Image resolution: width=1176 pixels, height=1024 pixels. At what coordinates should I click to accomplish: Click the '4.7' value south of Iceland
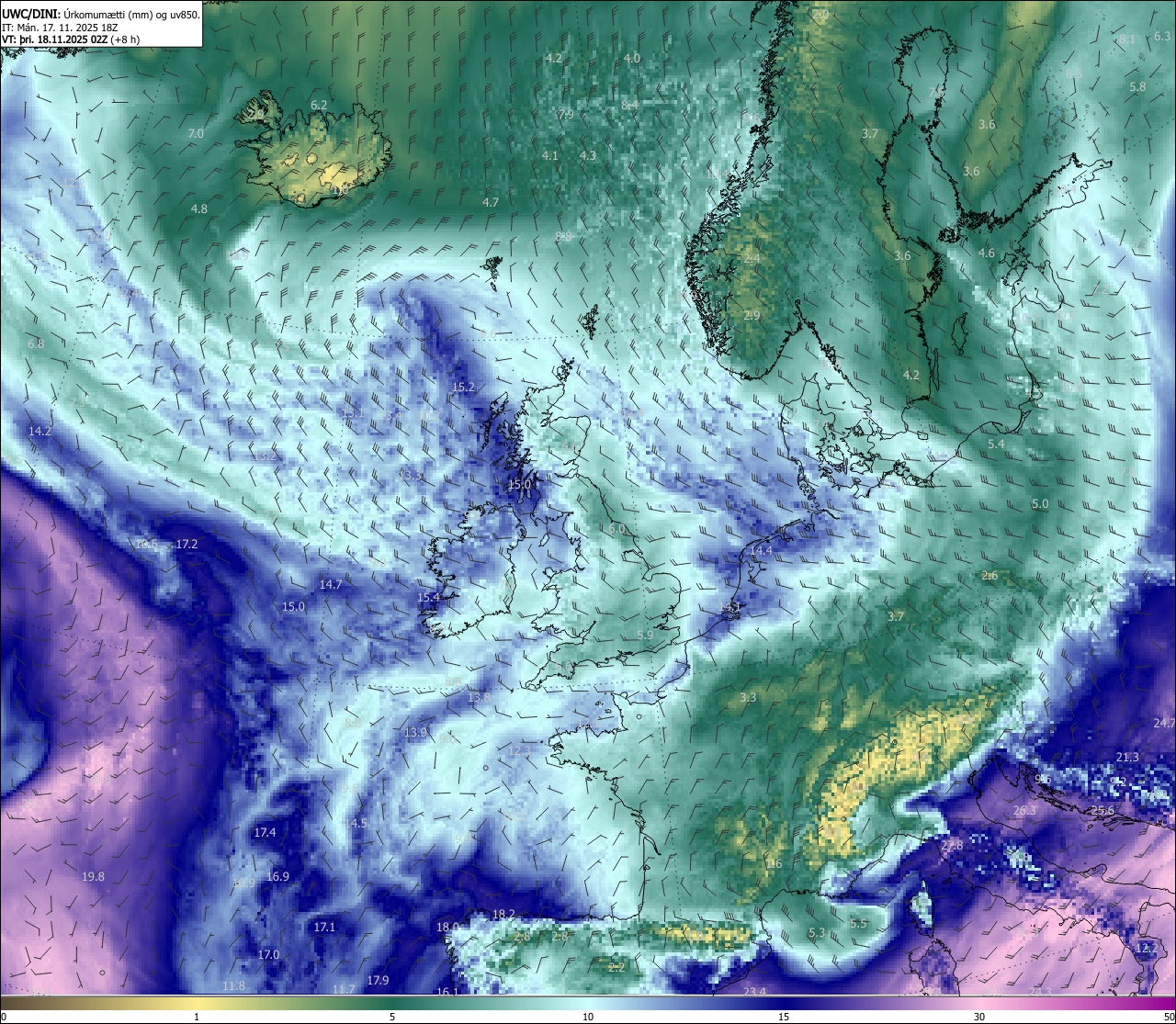[491, 203]
